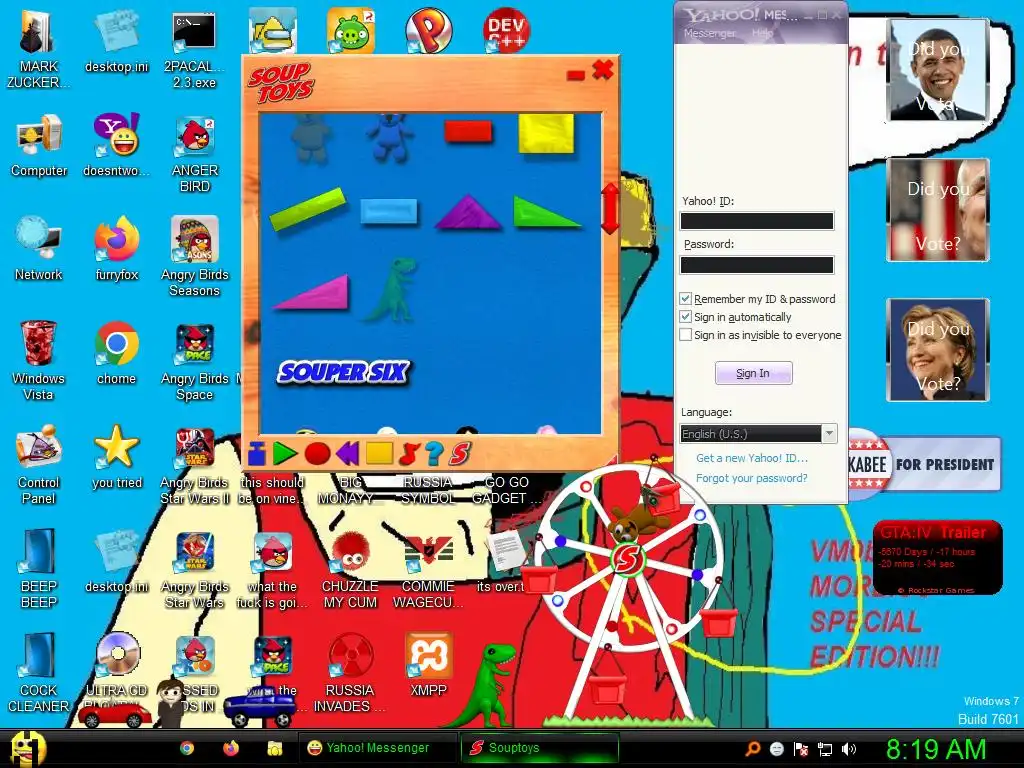Toggle Remember my ID & password checkbox
Viewport: 1024px width, 768px height.
coord(685,298)
